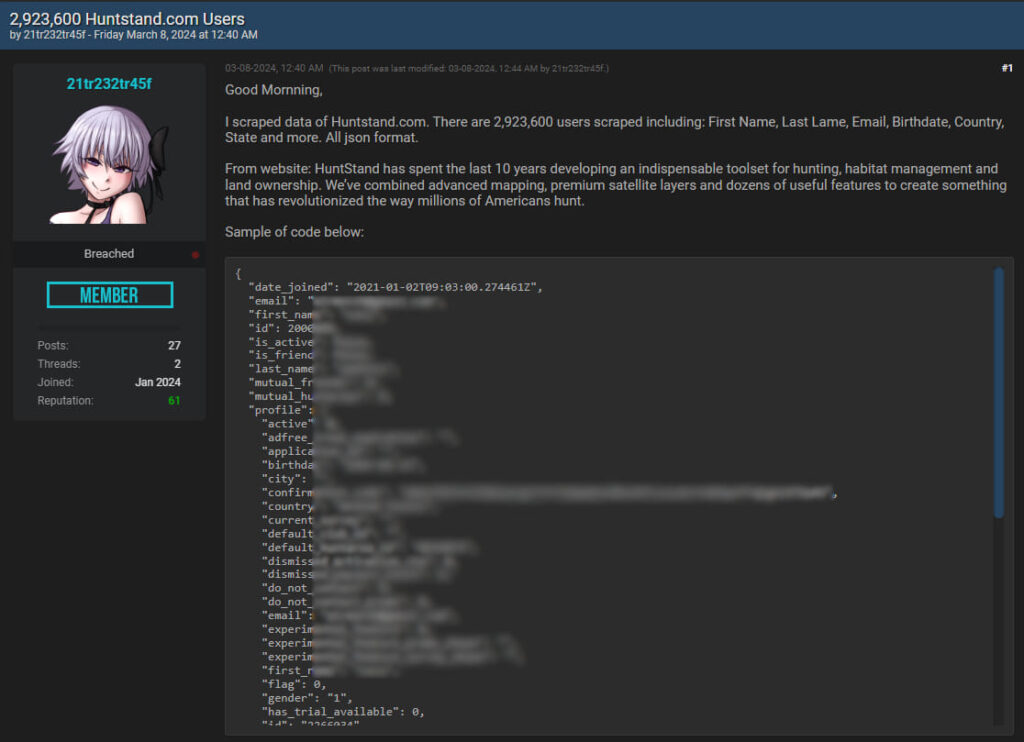Click the post timestamp 03-08-2024, 12:40 AM
1024x742 pixels.
pyautogui.click(x=274, y=68)
